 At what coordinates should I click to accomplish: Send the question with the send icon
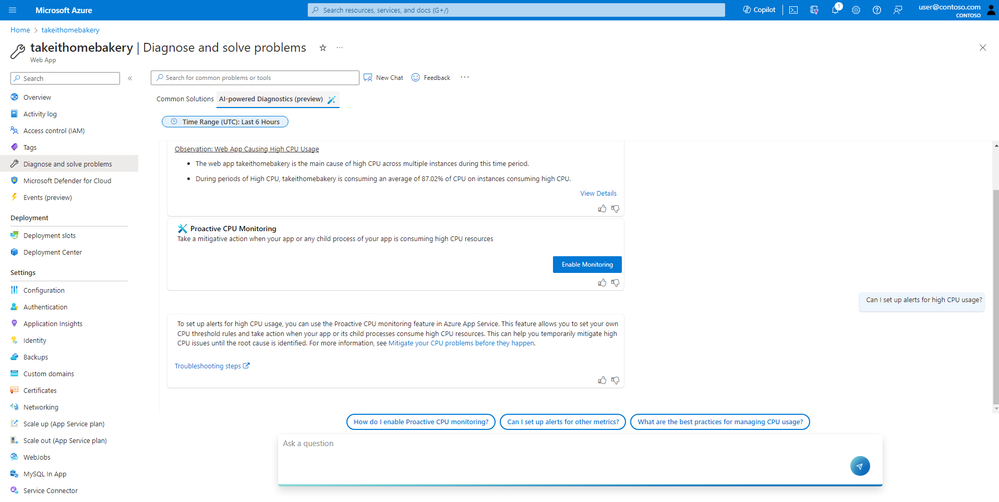pos(859,466)
